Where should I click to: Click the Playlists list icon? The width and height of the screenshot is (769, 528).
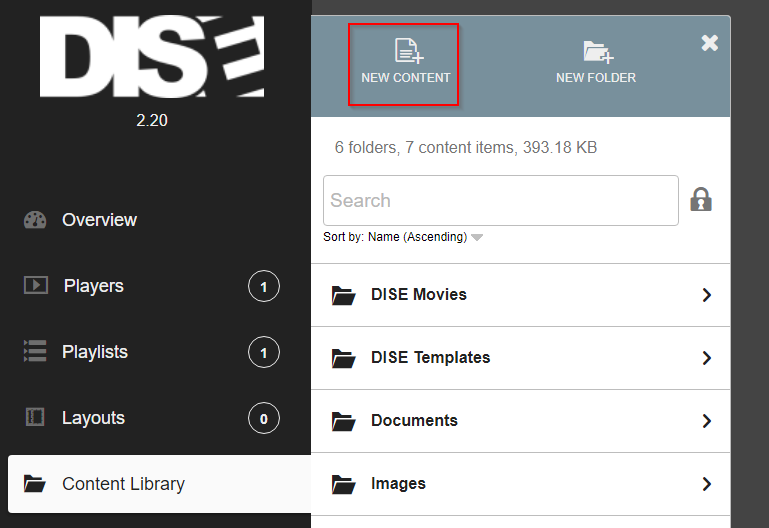(x=35, y=351)
